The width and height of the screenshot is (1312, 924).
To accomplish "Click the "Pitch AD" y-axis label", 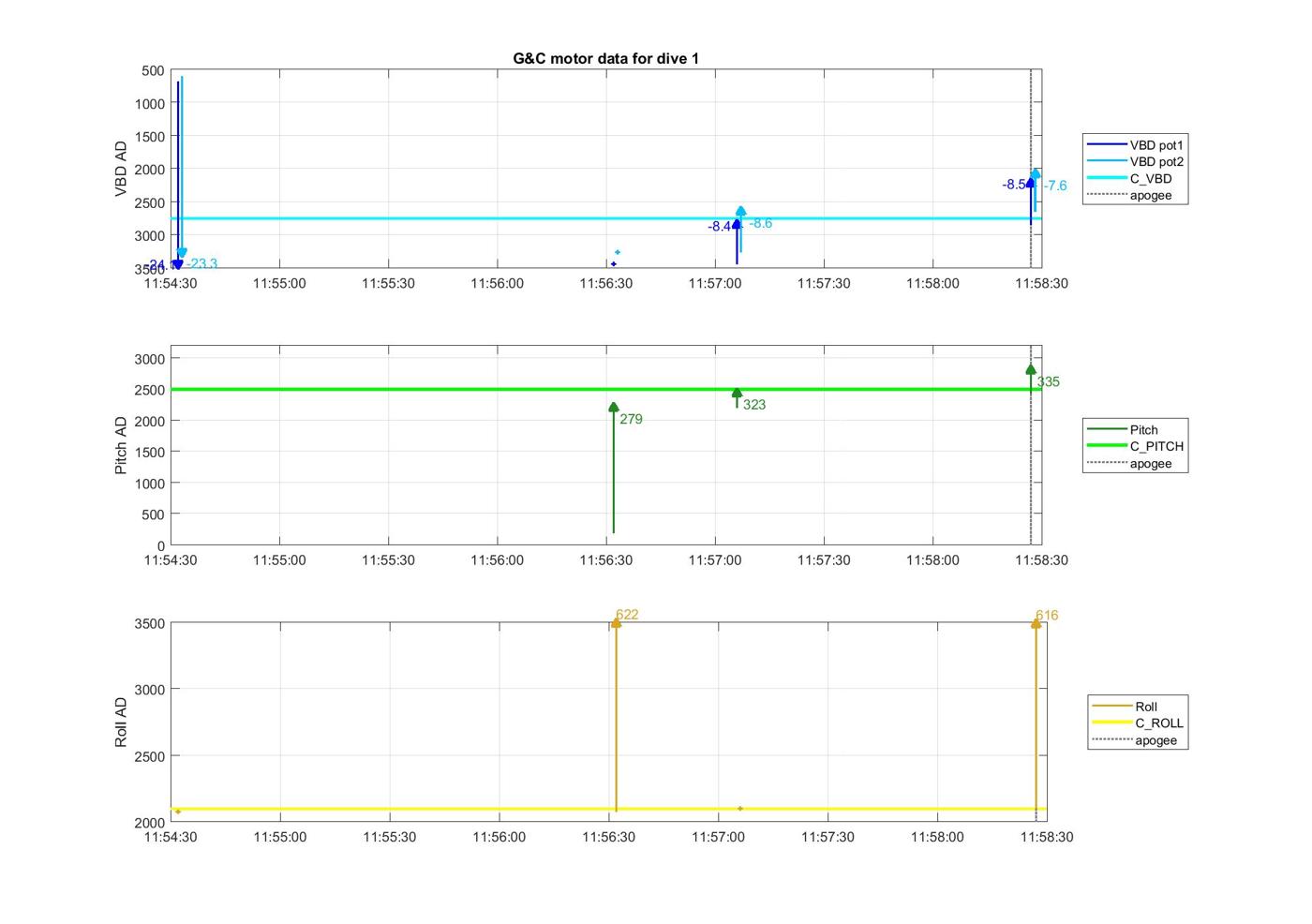I will [121, 445].
